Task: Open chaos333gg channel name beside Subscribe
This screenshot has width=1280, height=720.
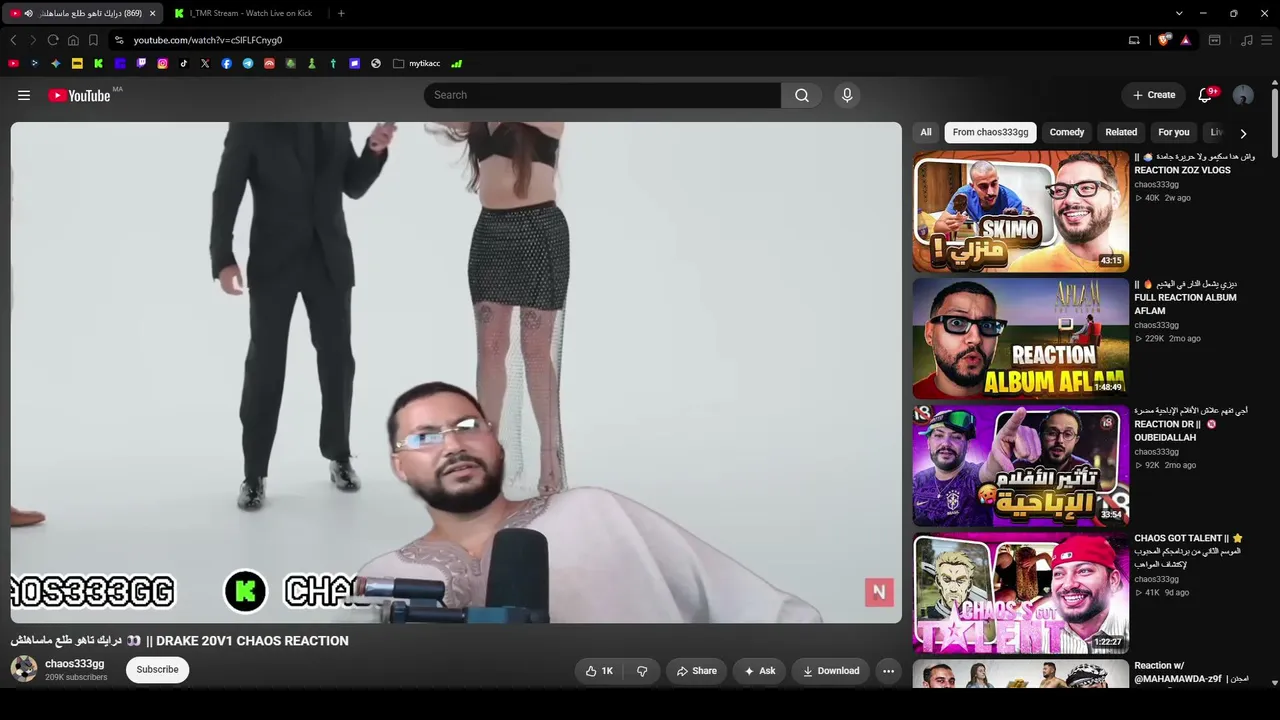Action: click(75, 664)
